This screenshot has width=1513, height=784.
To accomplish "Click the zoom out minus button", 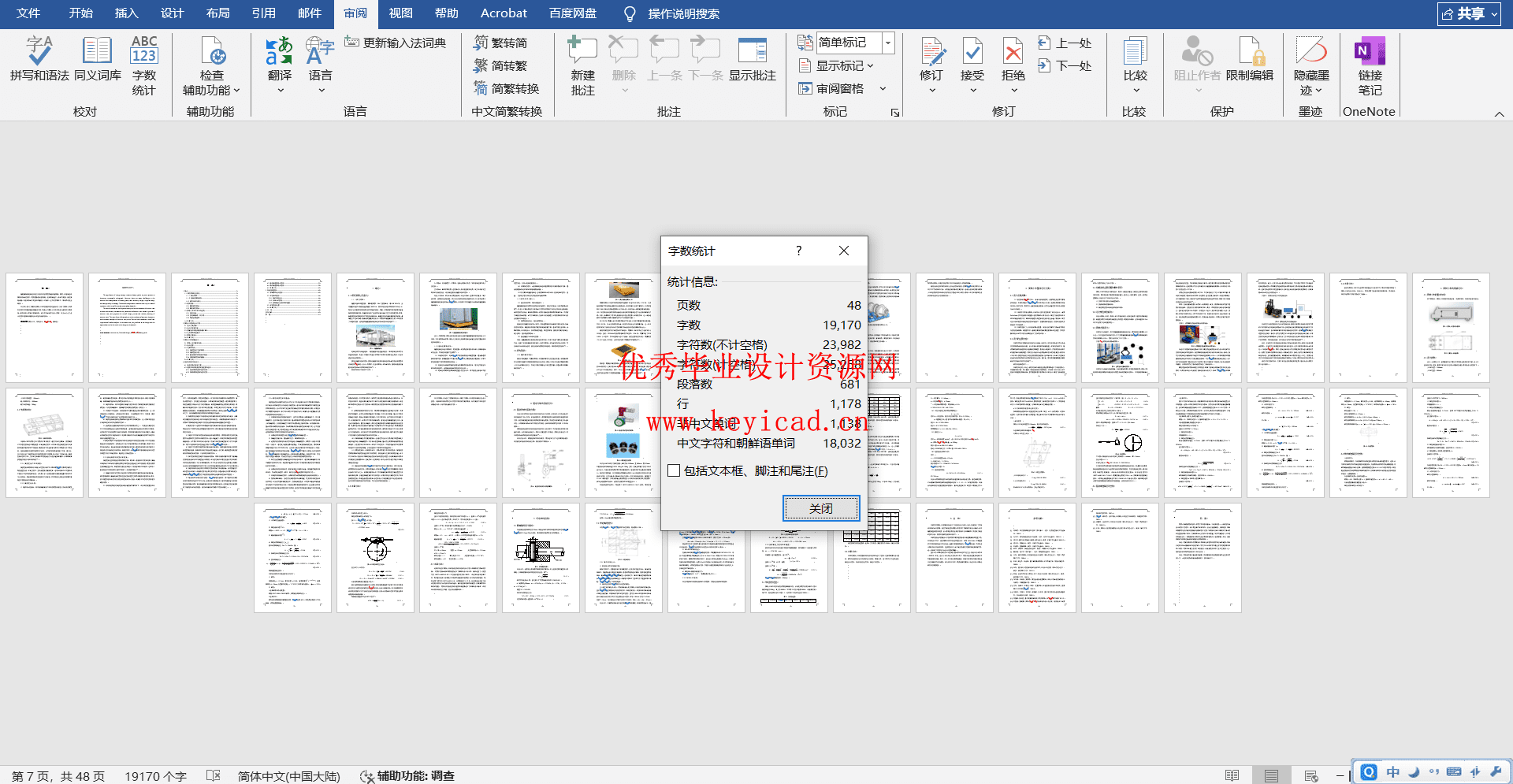I will pyautogui.click(x=1340, y=776).
